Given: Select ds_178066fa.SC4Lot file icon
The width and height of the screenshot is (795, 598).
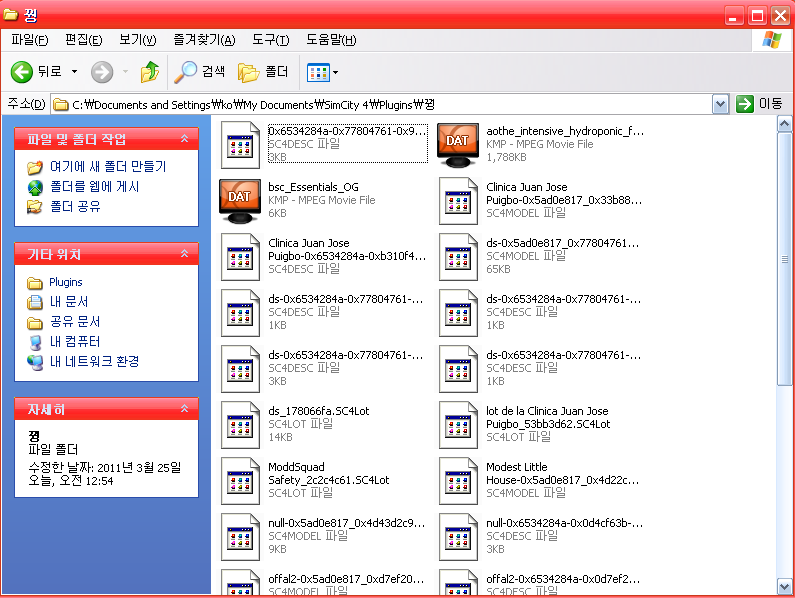Looking at the screenshot, I should click(x=240, y=425).
